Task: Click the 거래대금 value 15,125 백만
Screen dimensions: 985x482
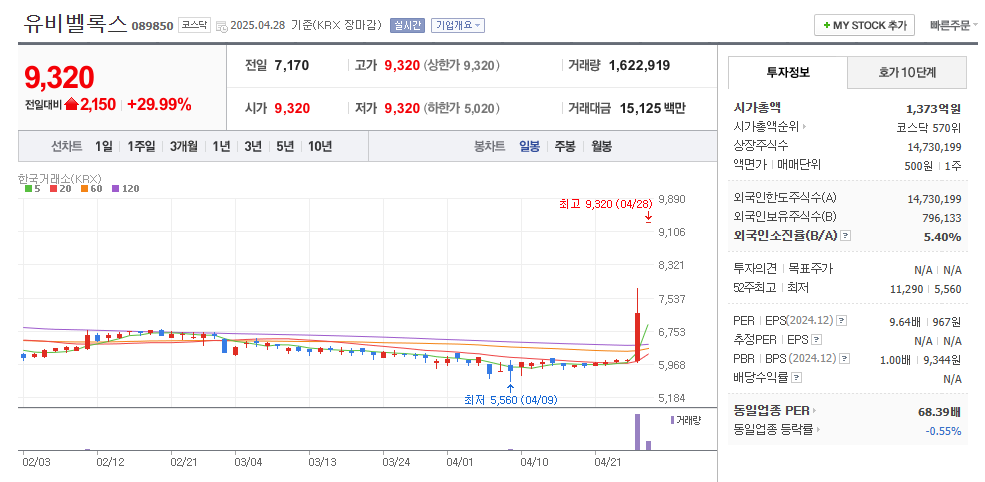Action: pos(653,108)
